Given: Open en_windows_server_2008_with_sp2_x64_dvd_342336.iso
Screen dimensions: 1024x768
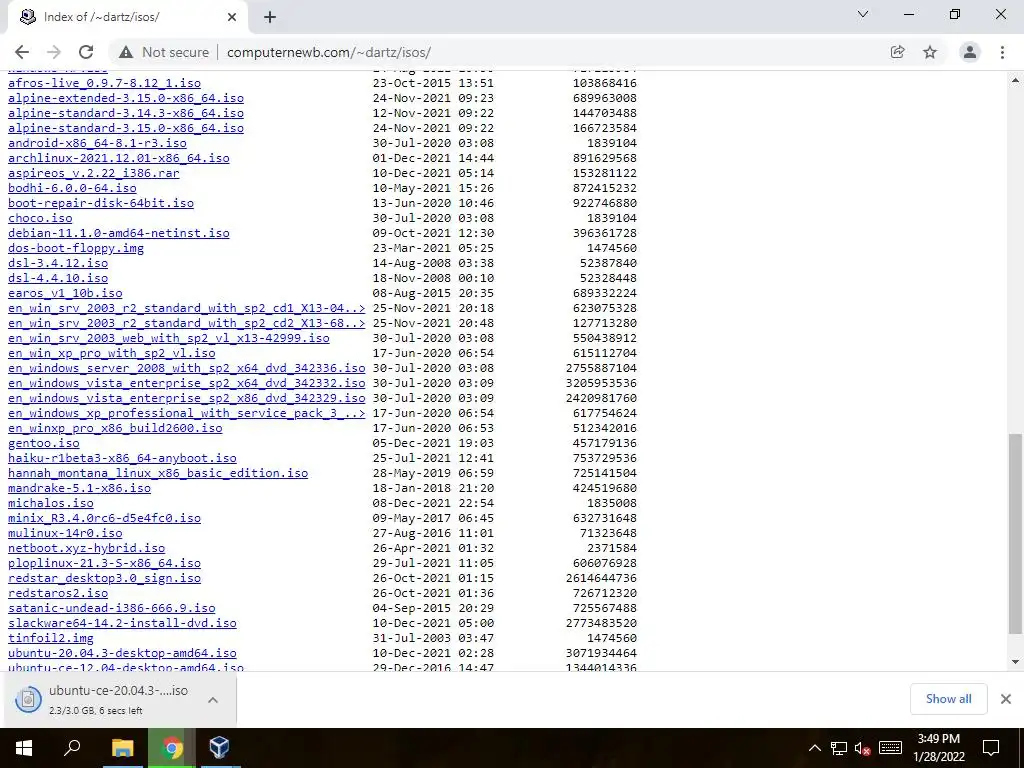Looking at the screenshot, I should click(187, 368).
